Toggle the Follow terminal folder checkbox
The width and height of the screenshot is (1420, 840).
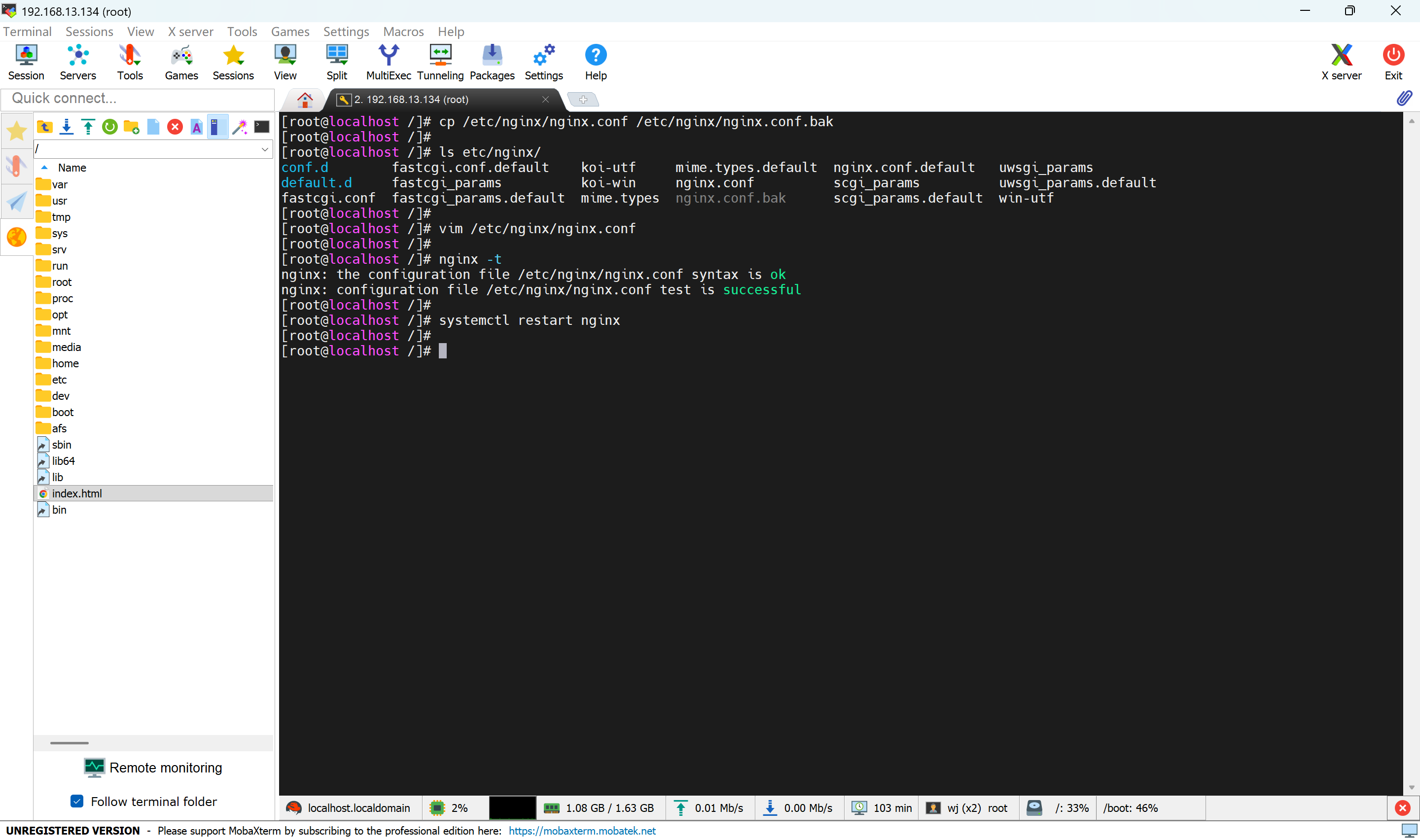[x=77, y=801]
